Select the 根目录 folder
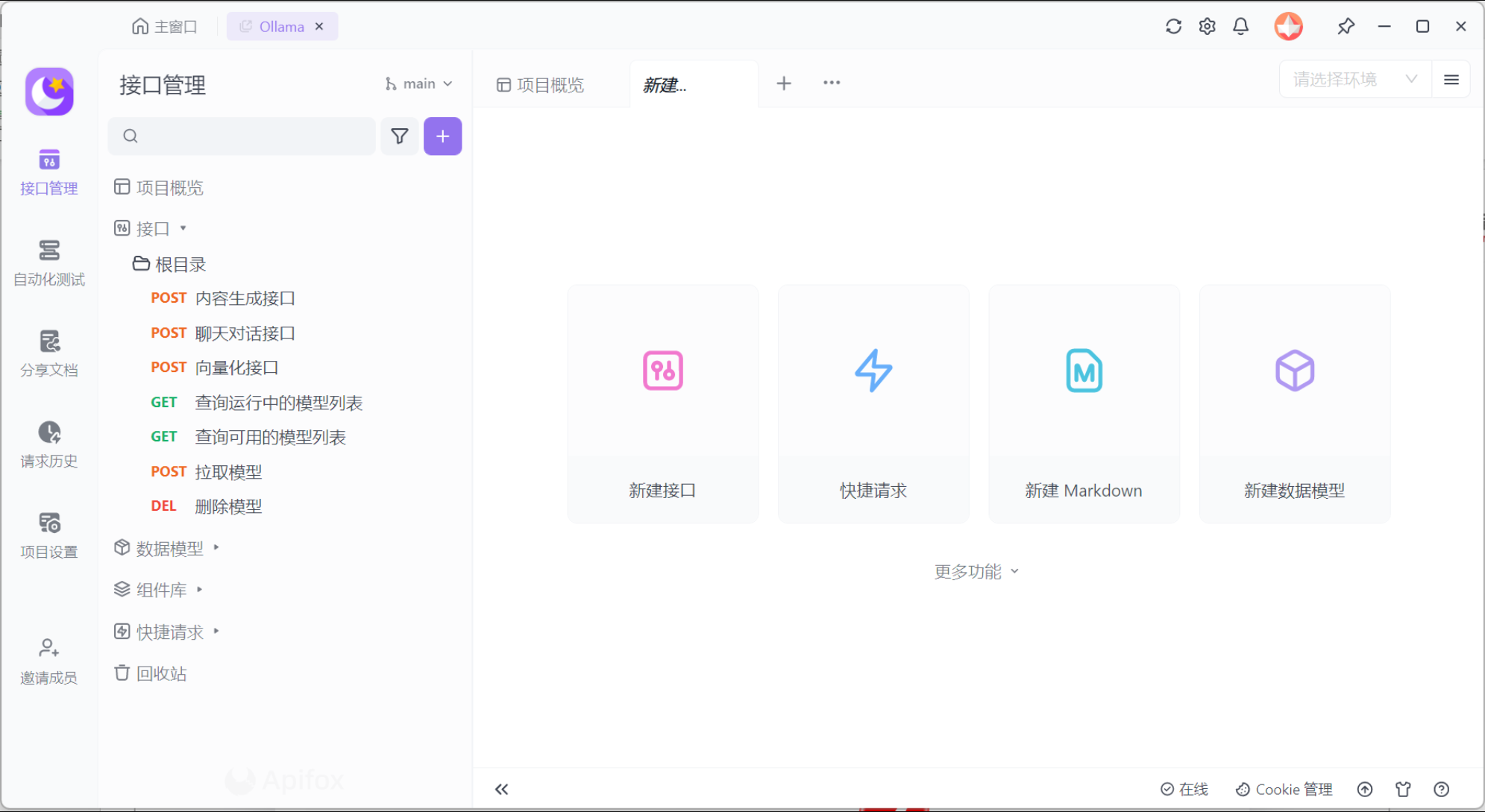 [x=169, y=264]
